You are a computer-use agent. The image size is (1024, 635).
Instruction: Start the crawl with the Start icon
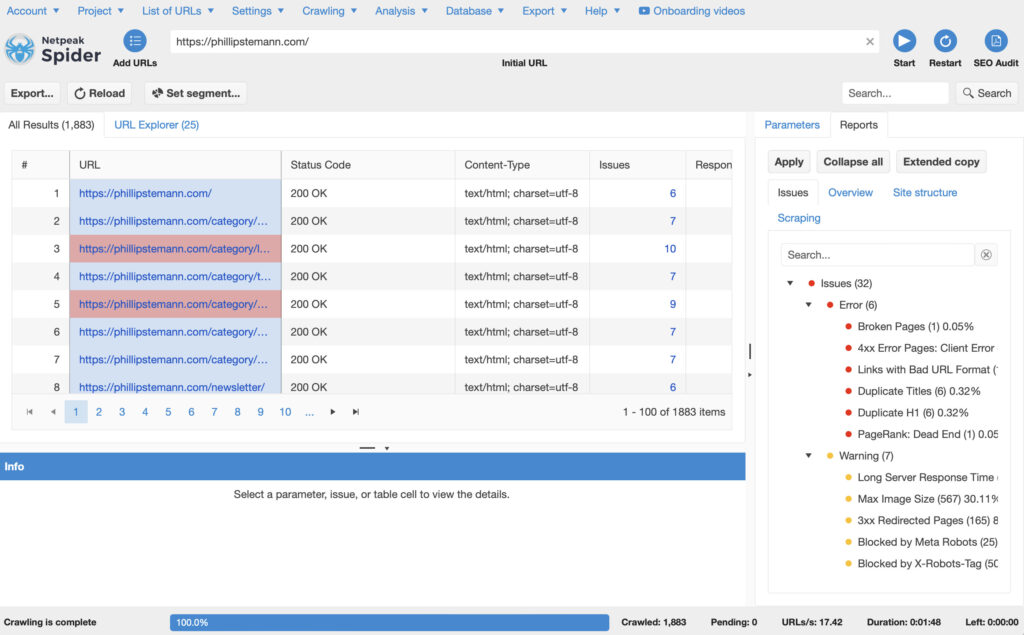click(903, 42)
